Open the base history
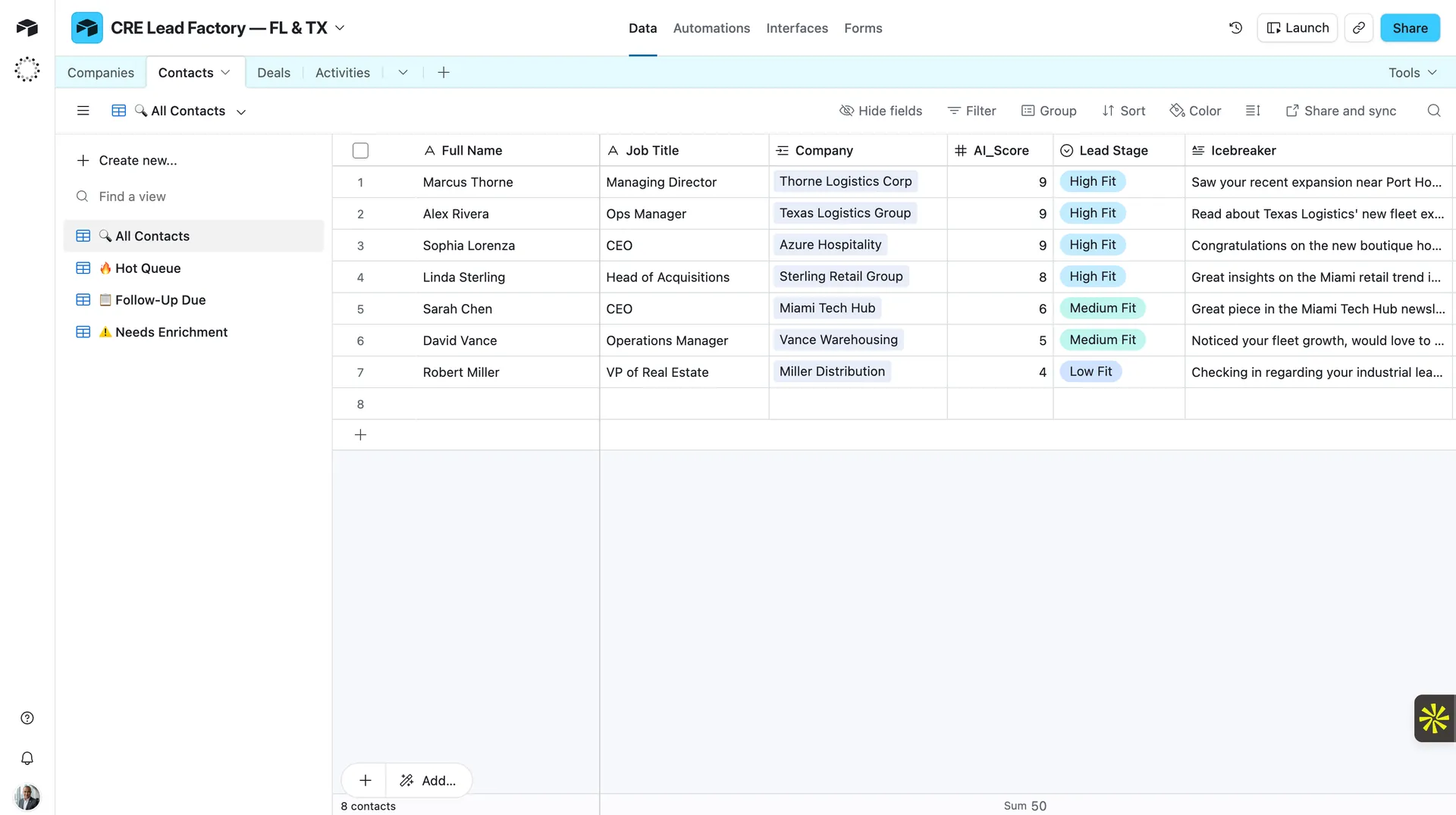1456x815 pixels. tap(1235, 27)
